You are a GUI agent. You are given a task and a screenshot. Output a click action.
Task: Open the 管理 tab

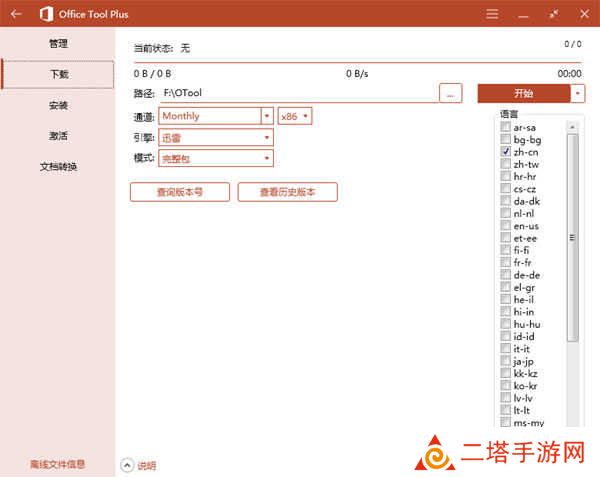point(58,43)
